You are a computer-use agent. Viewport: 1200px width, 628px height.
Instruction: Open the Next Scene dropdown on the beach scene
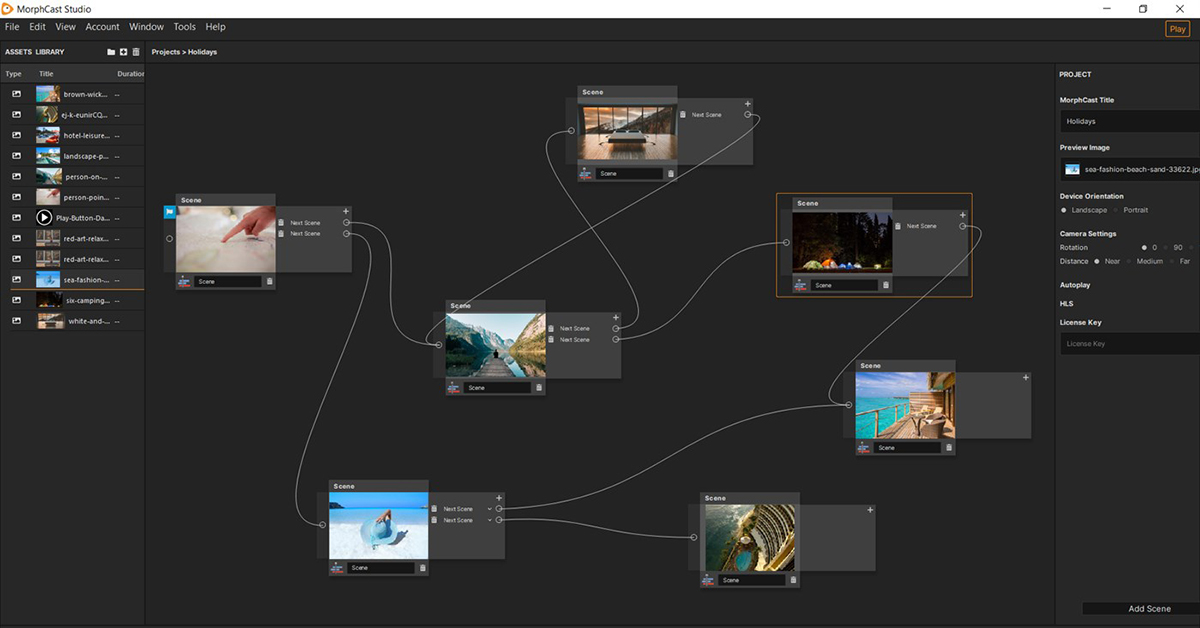coord(490,508)
